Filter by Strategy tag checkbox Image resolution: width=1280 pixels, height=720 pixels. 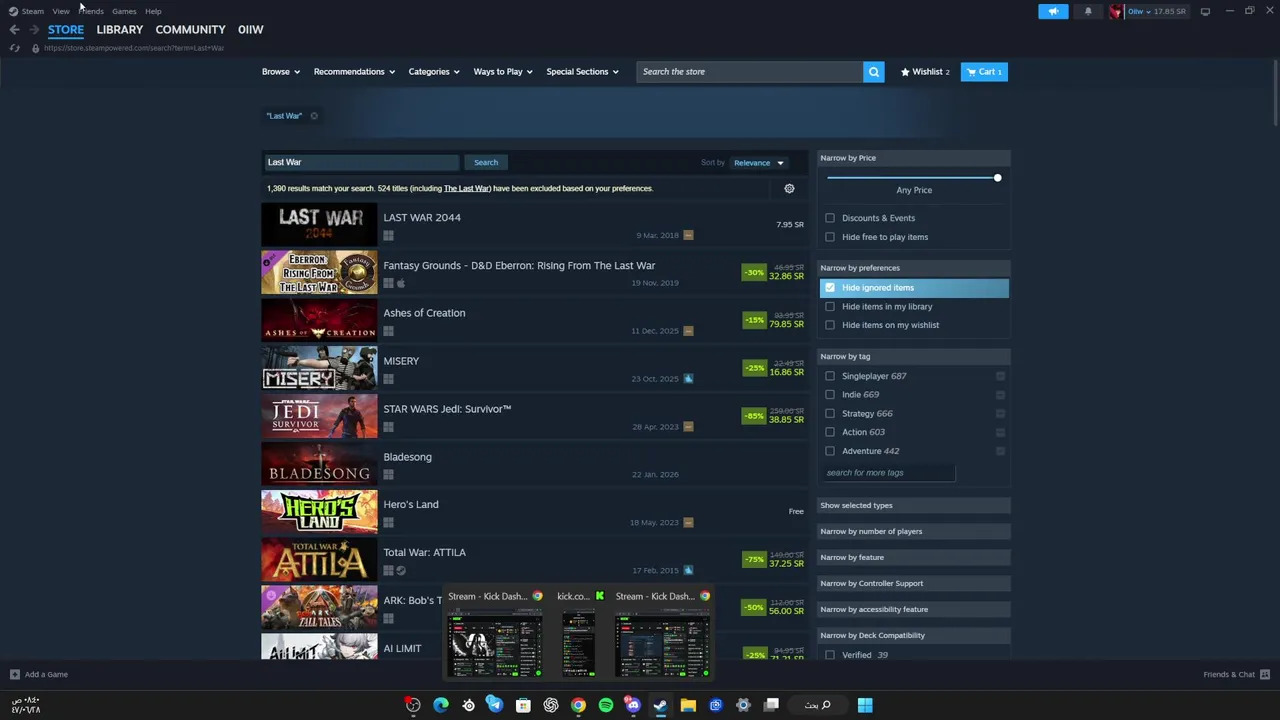pyautogui.click(x=830, y=413)
